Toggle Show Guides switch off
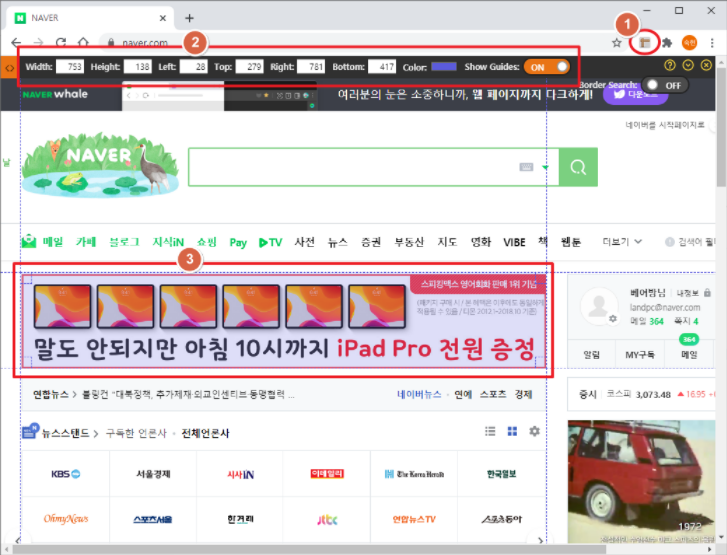 click(547, 67)
